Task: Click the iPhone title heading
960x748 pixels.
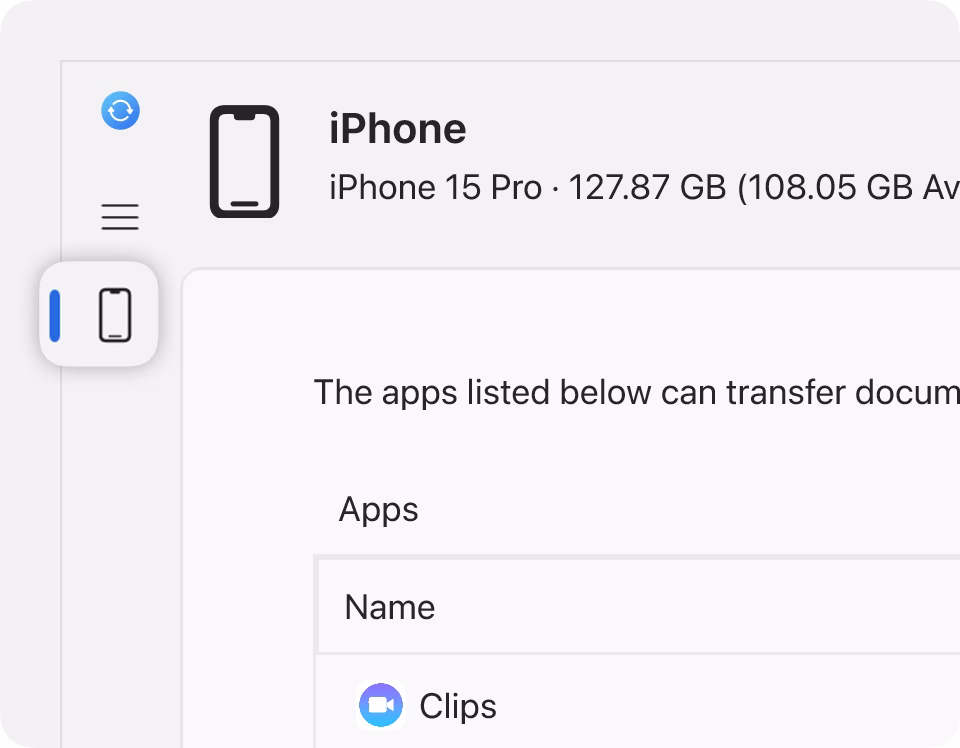Action: coord(397,128)
